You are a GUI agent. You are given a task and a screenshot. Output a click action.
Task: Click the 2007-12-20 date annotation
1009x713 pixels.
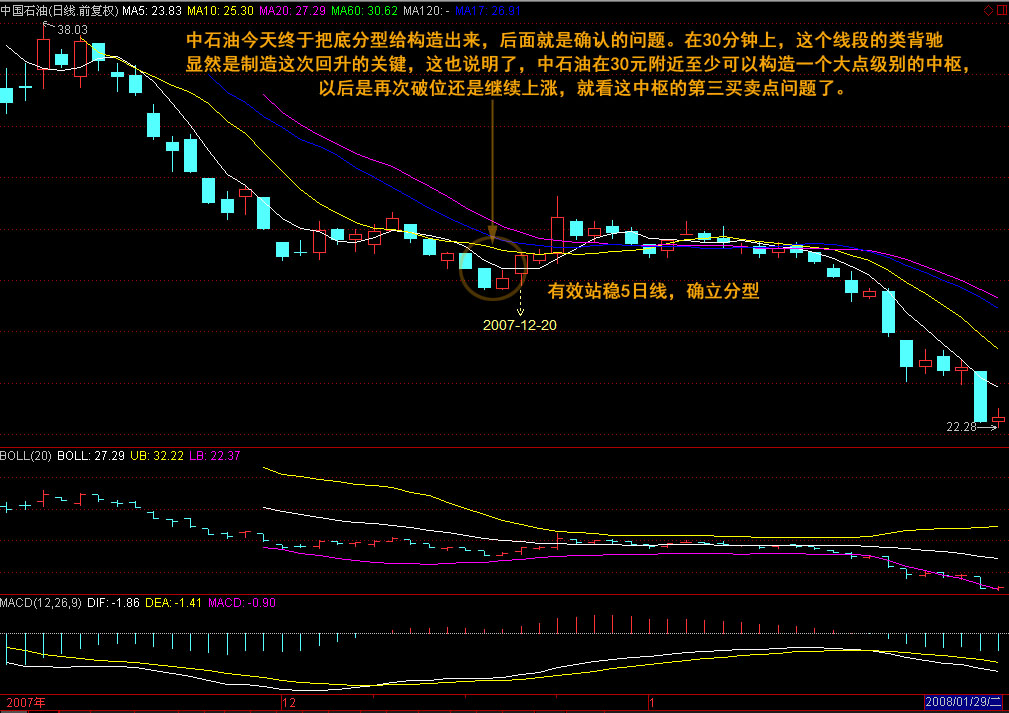click(x=520, y=325)
